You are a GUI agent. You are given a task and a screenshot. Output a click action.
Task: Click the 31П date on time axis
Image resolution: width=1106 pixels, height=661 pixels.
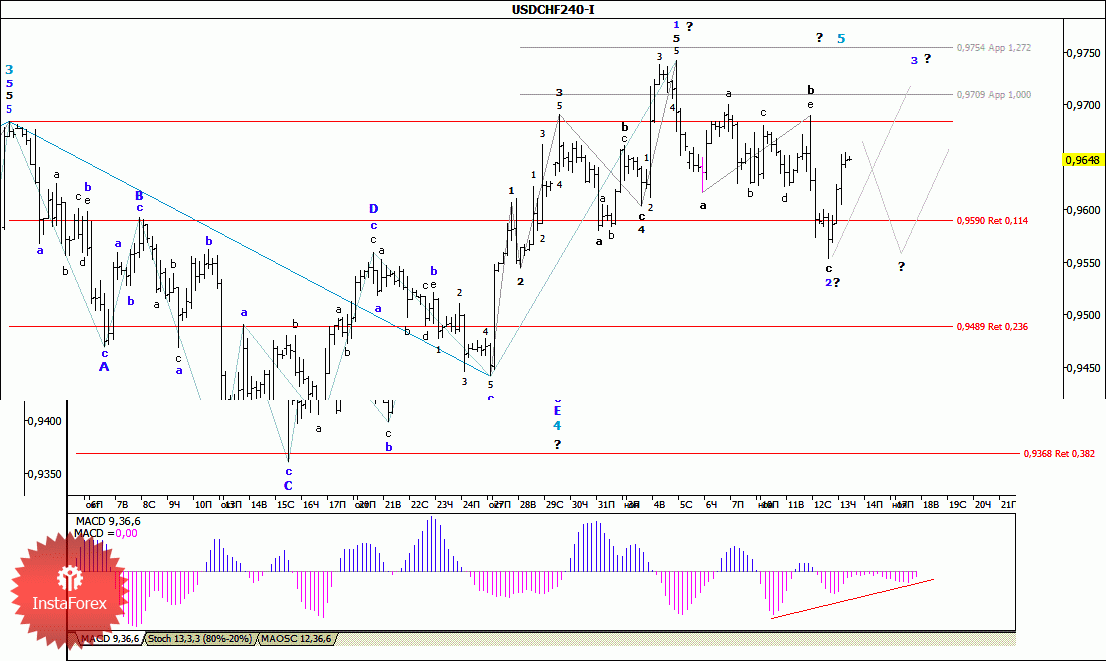(606, 504)
